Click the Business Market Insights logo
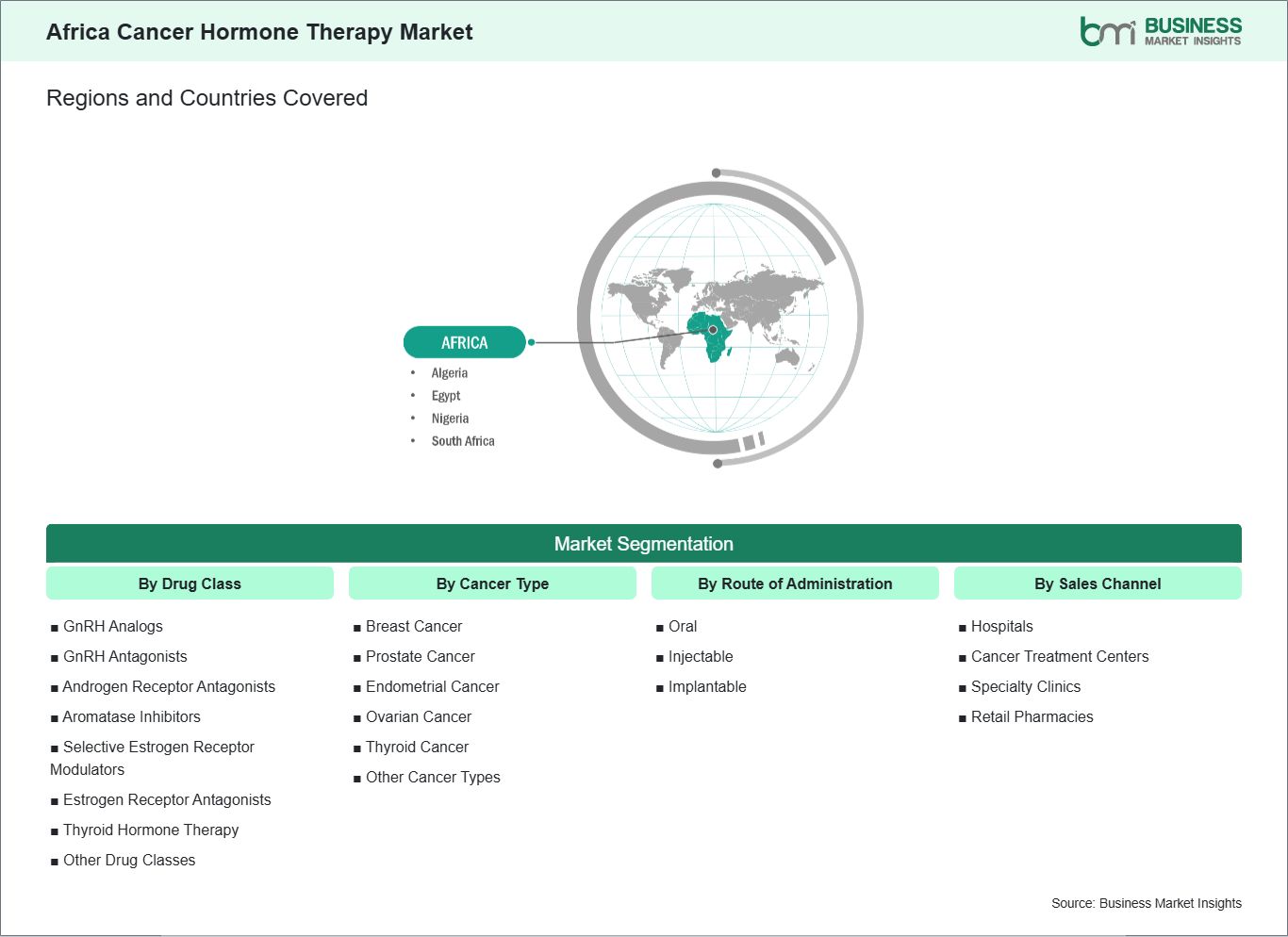This screenshot has width=1288, height=937. 1160,31
